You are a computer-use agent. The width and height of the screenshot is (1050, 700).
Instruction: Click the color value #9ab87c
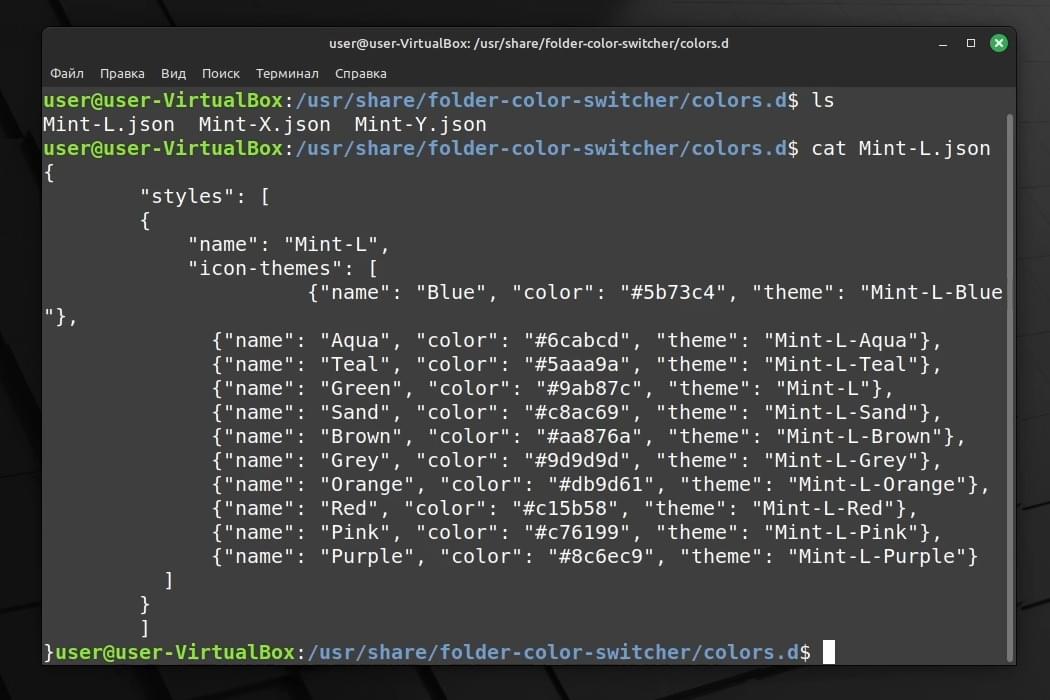tap(589, 389)
